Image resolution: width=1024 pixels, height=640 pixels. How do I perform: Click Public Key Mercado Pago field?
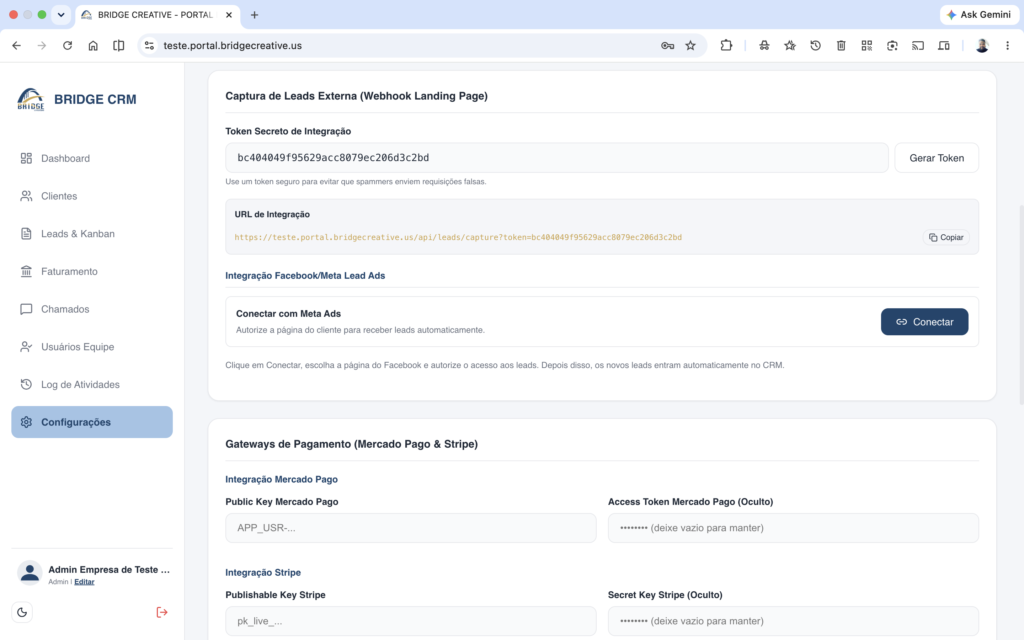pos(411,528)
